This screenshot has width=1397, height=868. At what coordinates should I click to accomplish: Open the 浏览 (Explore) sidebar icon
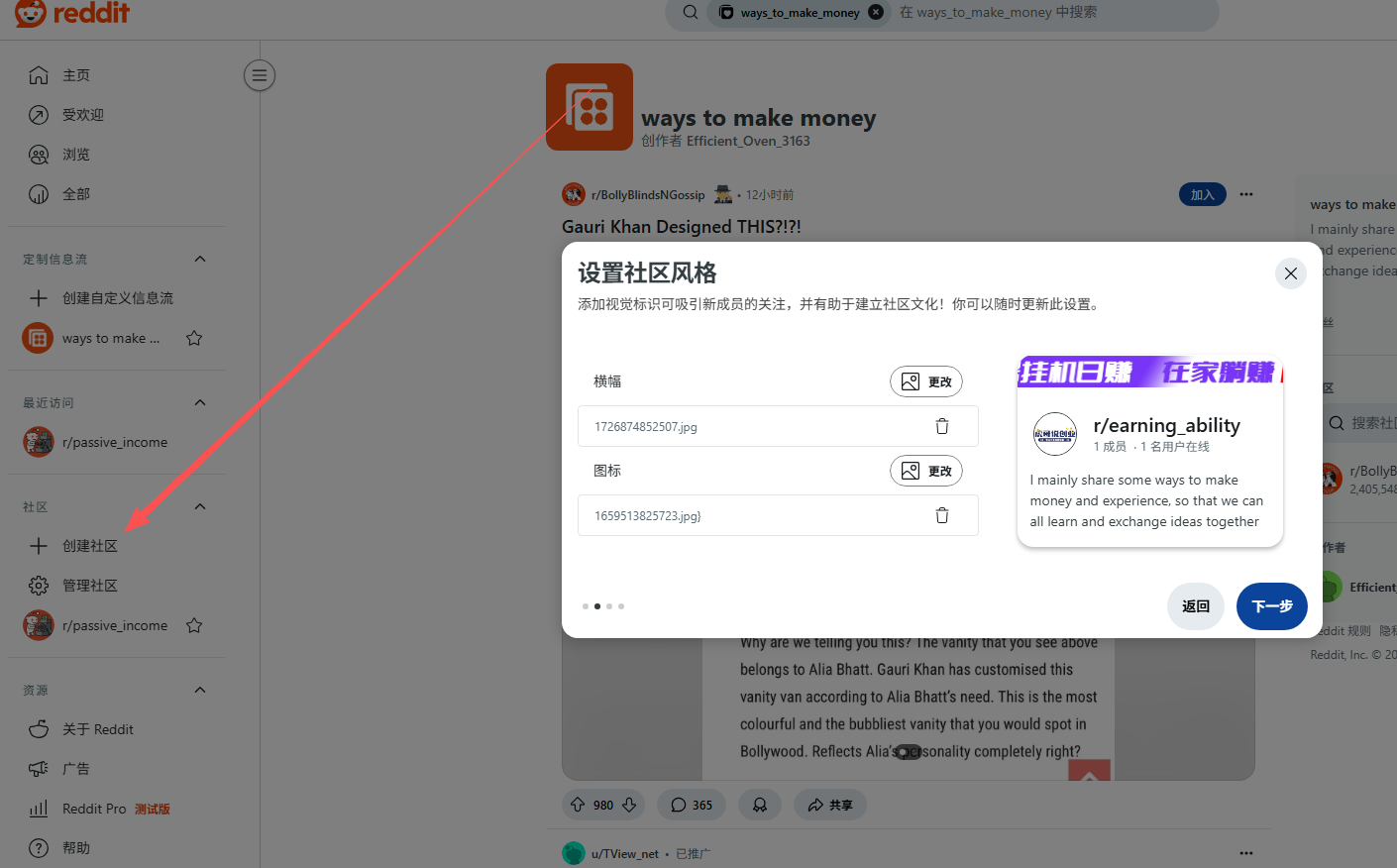pos(38,154)
